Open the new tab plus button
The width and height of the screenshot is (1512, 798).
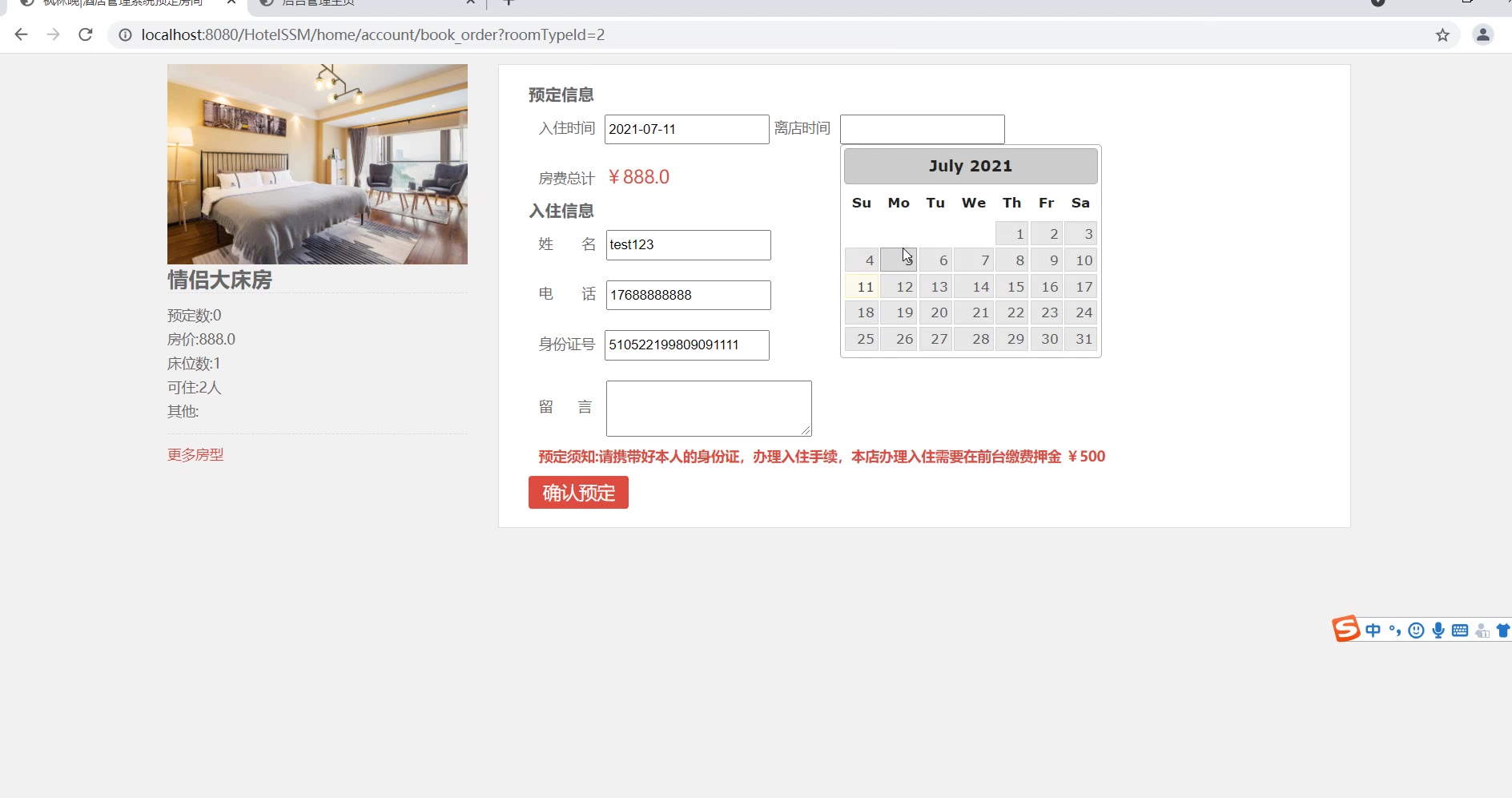point(508,2)
